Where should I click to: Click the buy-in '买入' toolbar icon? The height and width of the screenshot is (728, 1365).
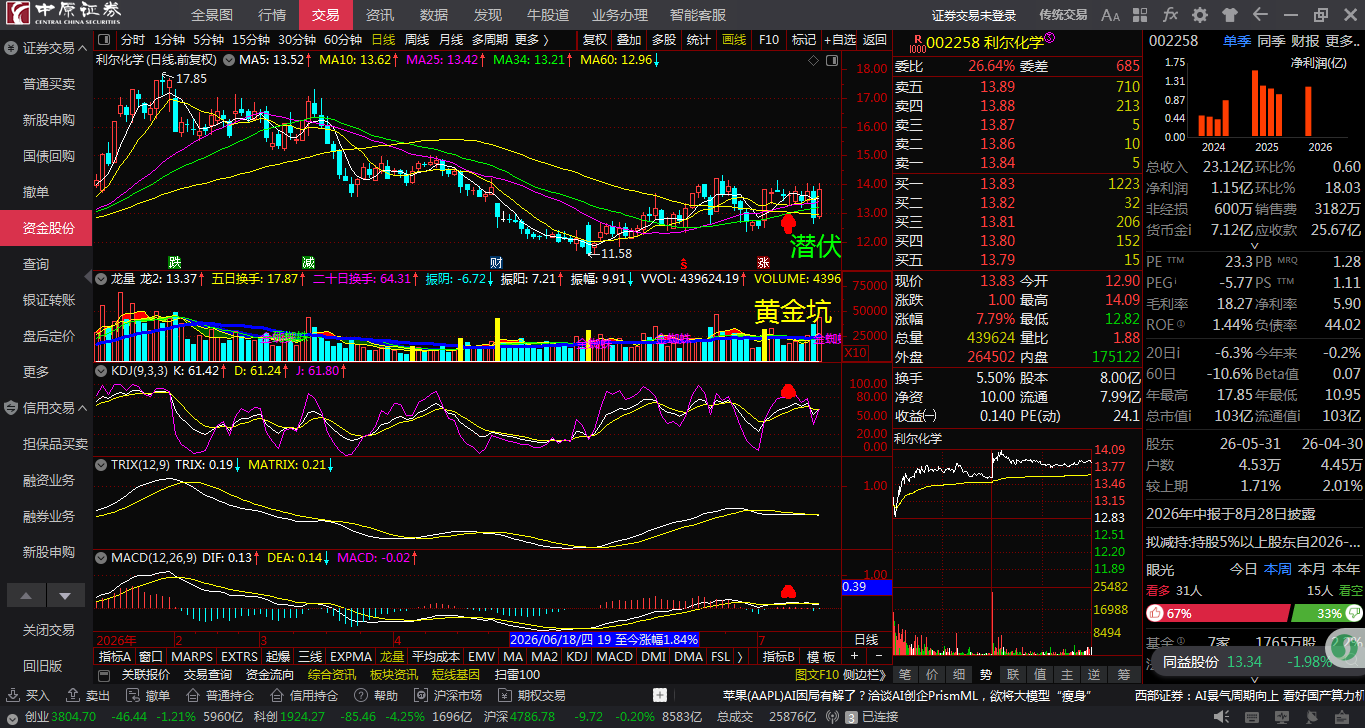pyautogui.click(x=29, y=695)
